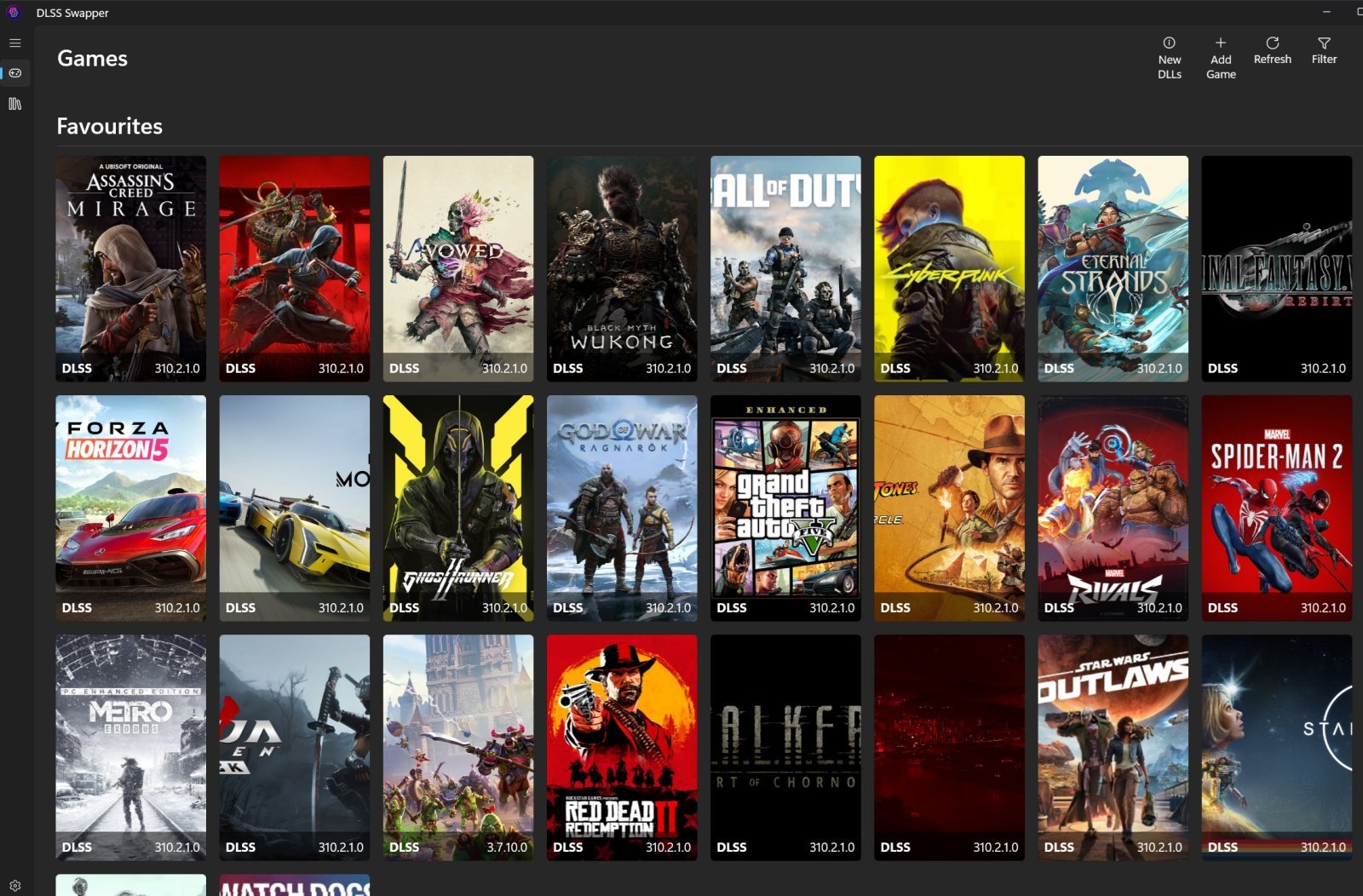The height and width of the screenshot is (896, 1363).
Task: Click the Add Game button
Action: tap(1221, 58)
